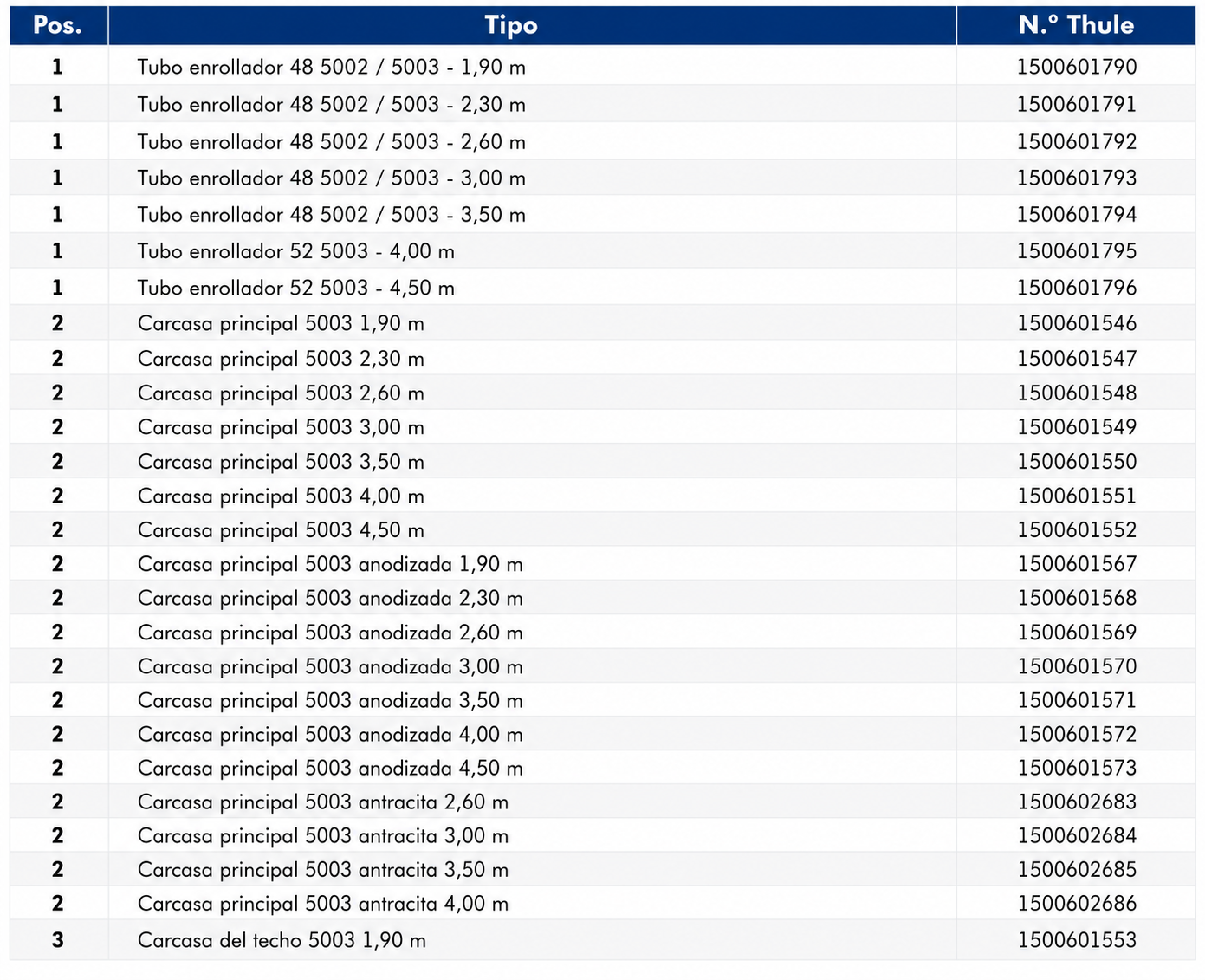
Task: Select the Tubo enrollador 48 2,30 m description
Action: point(331,104)
